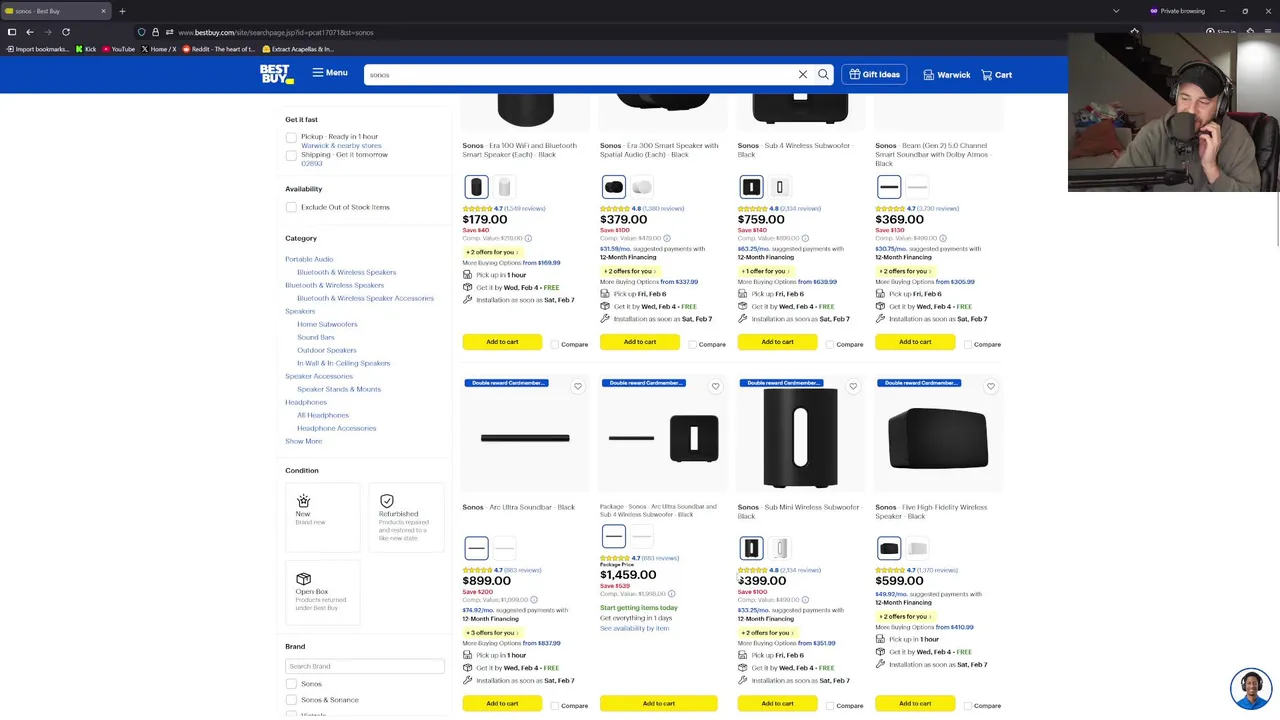Check Shipping - Get it tomorrow
This screenshot has height=720, width=1280.
[x=291, y=156]
